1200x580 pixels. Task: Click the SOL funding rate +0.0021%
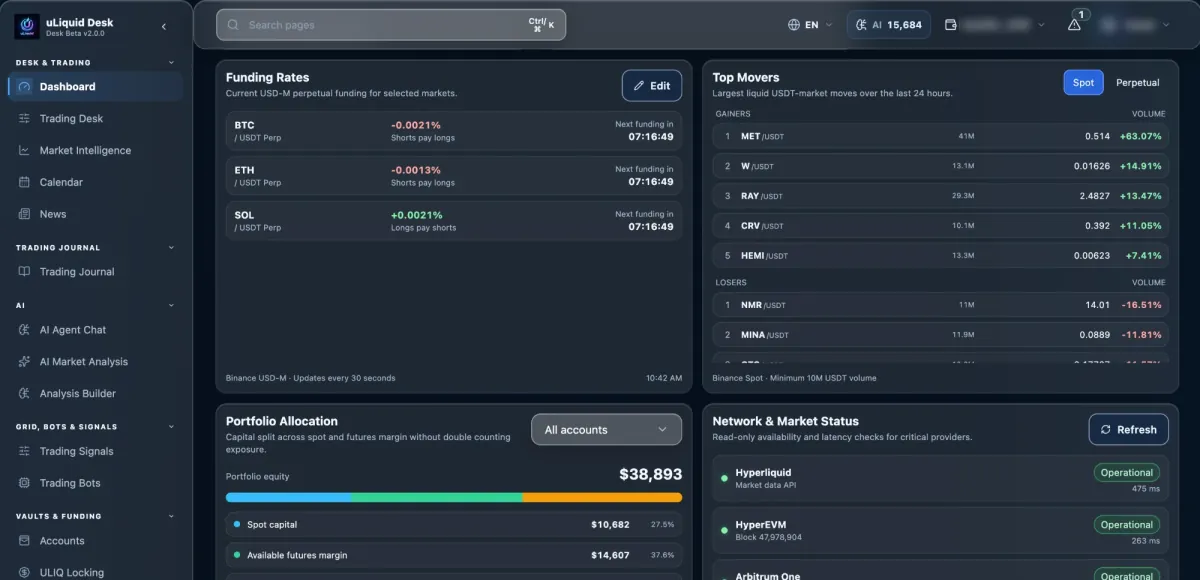point(417,215)
